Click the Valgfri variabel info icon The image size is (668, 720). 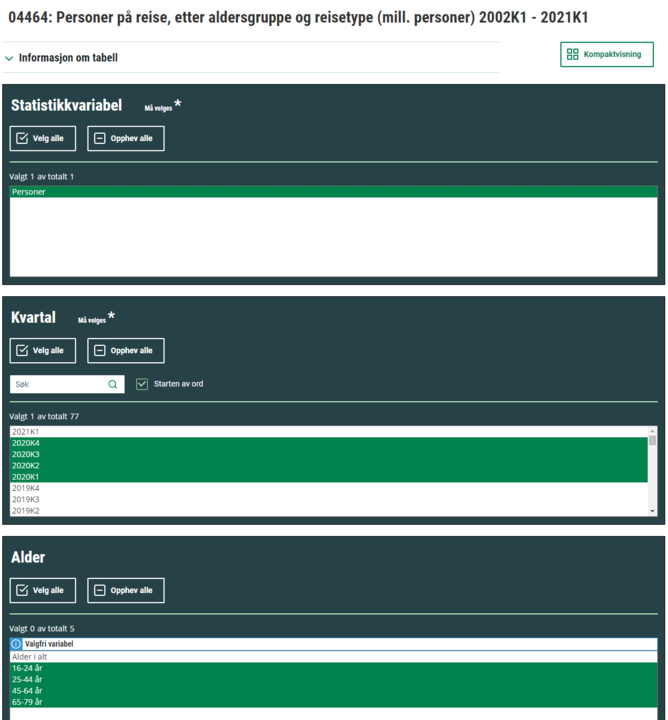pyautogui.click(x=16, y=644)
